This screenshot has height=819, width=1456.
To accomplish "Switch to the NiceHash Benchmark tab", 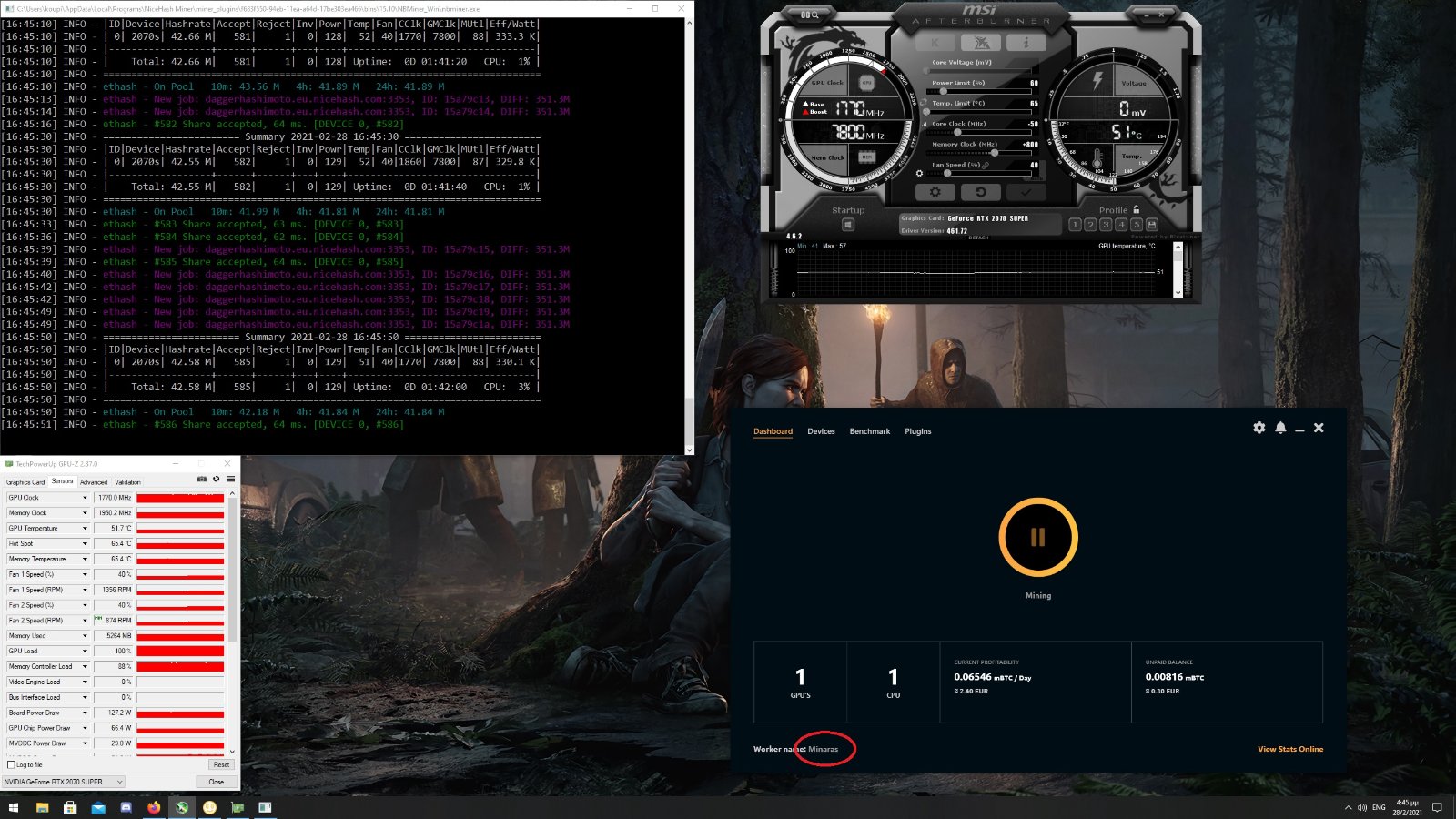I will pos(870,431).
